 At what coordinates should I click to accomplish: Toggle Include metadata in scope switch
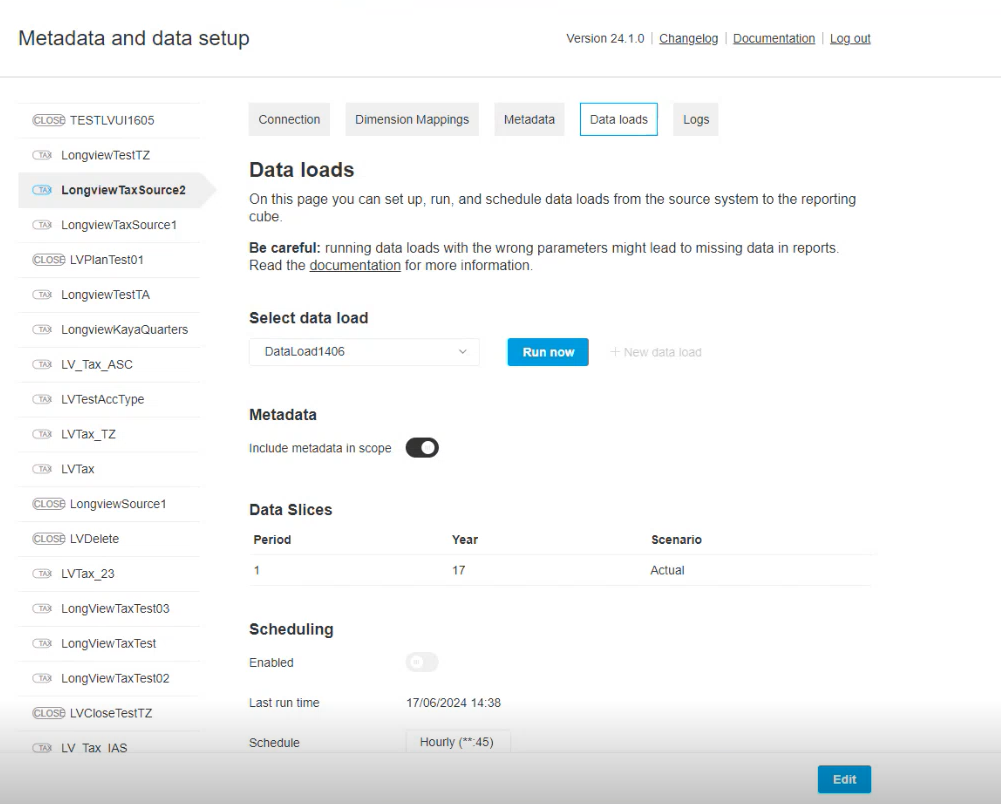422,448
